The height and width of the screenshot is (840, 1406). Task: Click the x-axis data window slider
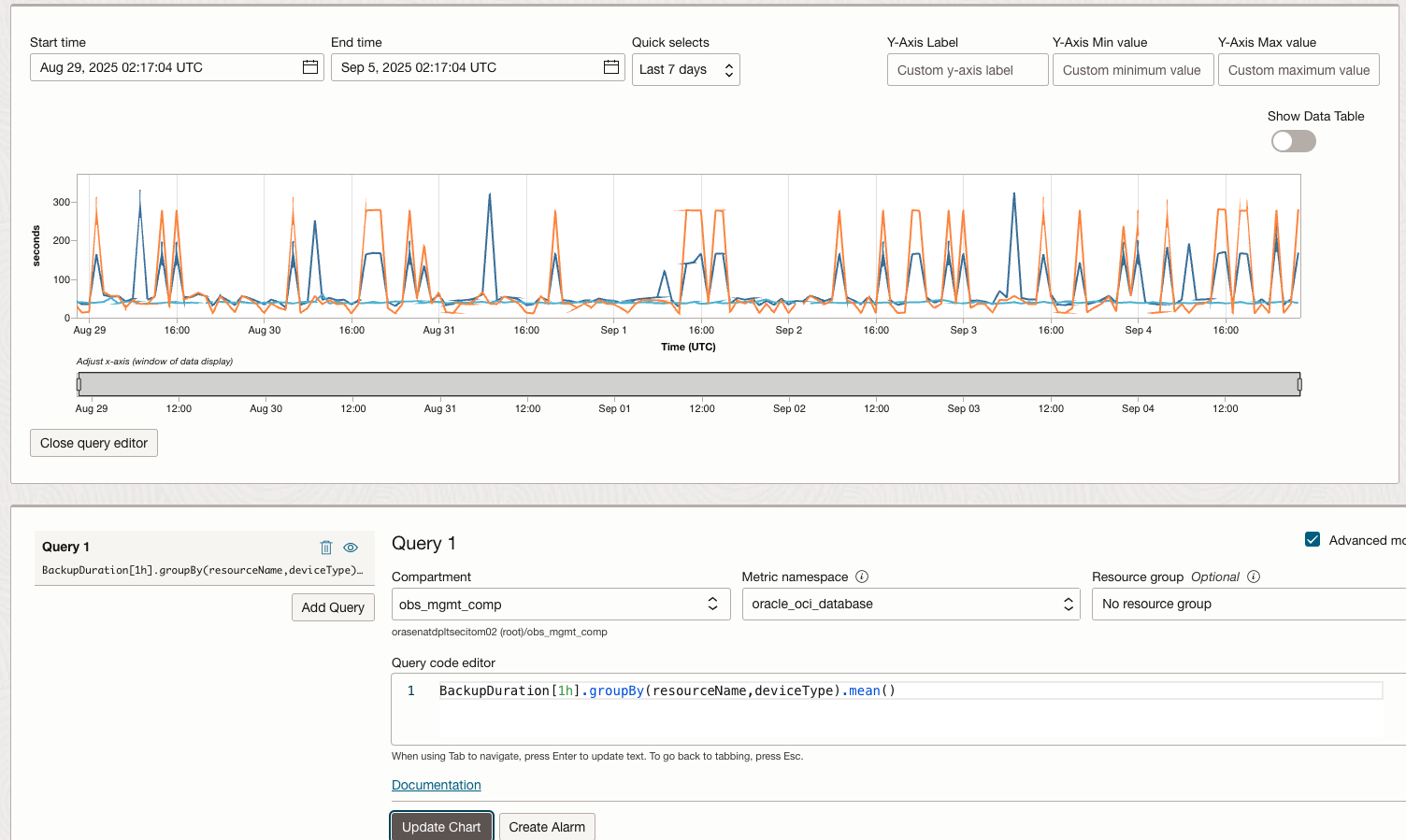[689, 383]
